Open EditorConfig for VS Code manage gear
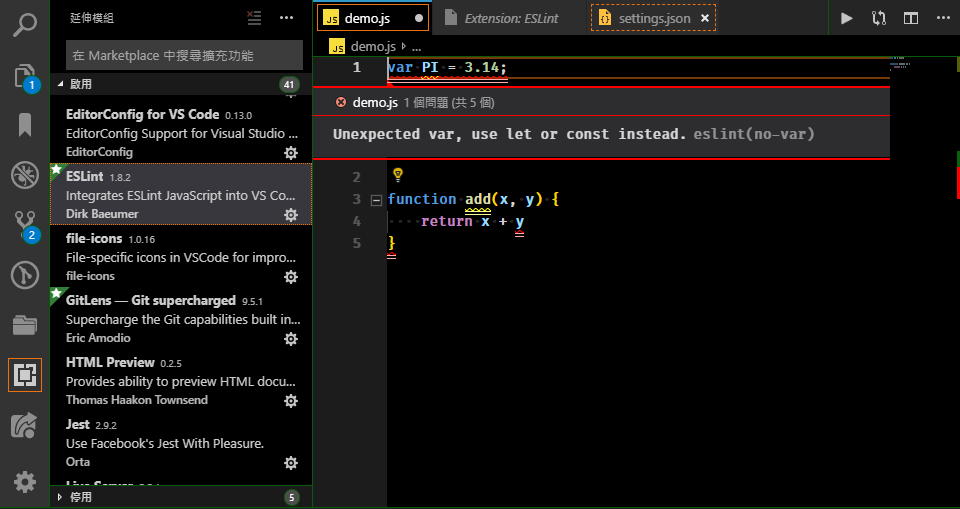 (291, 153)
